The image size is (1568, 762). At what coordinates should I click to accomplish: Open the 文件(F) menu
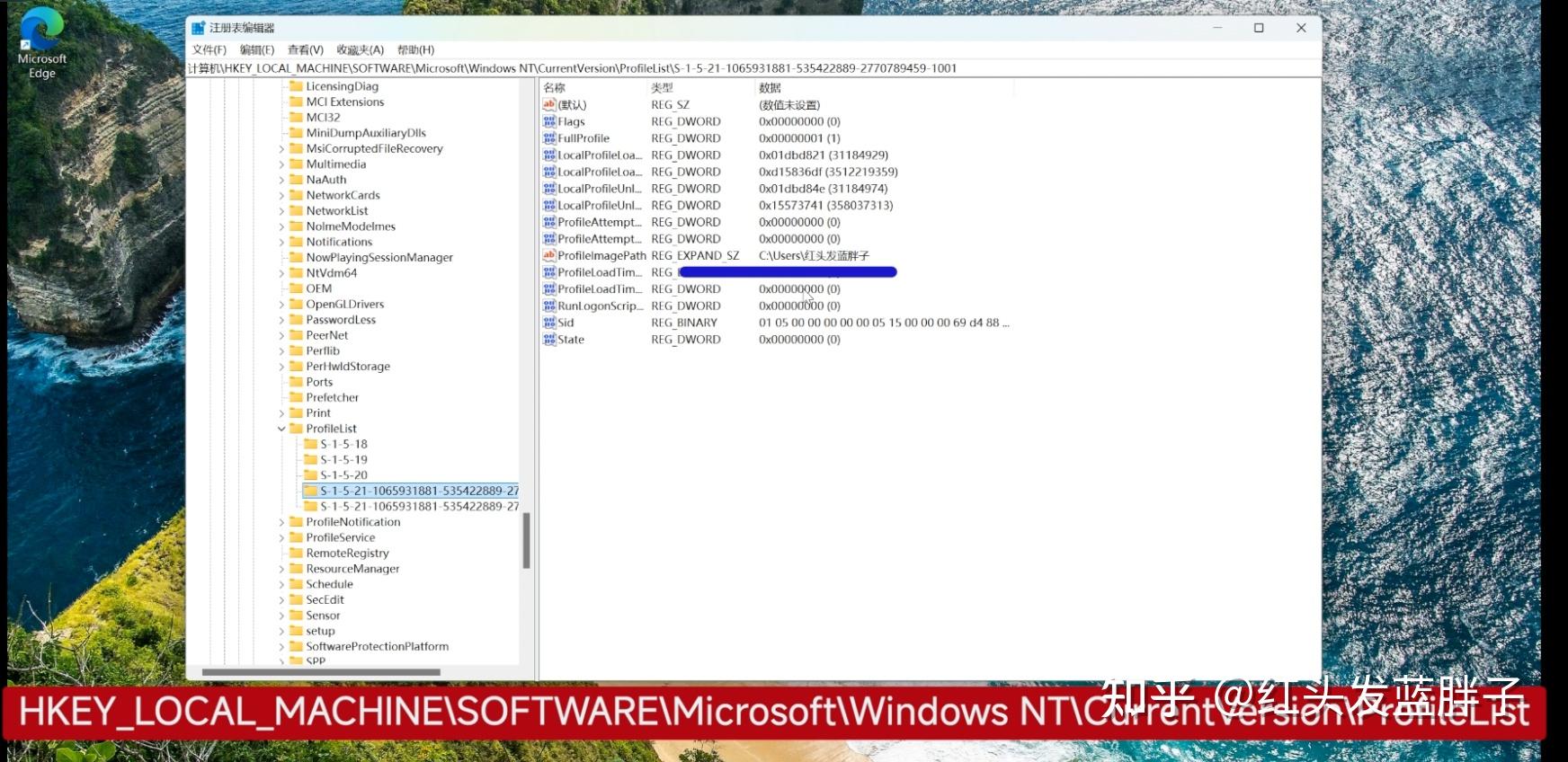click(209, 50)
